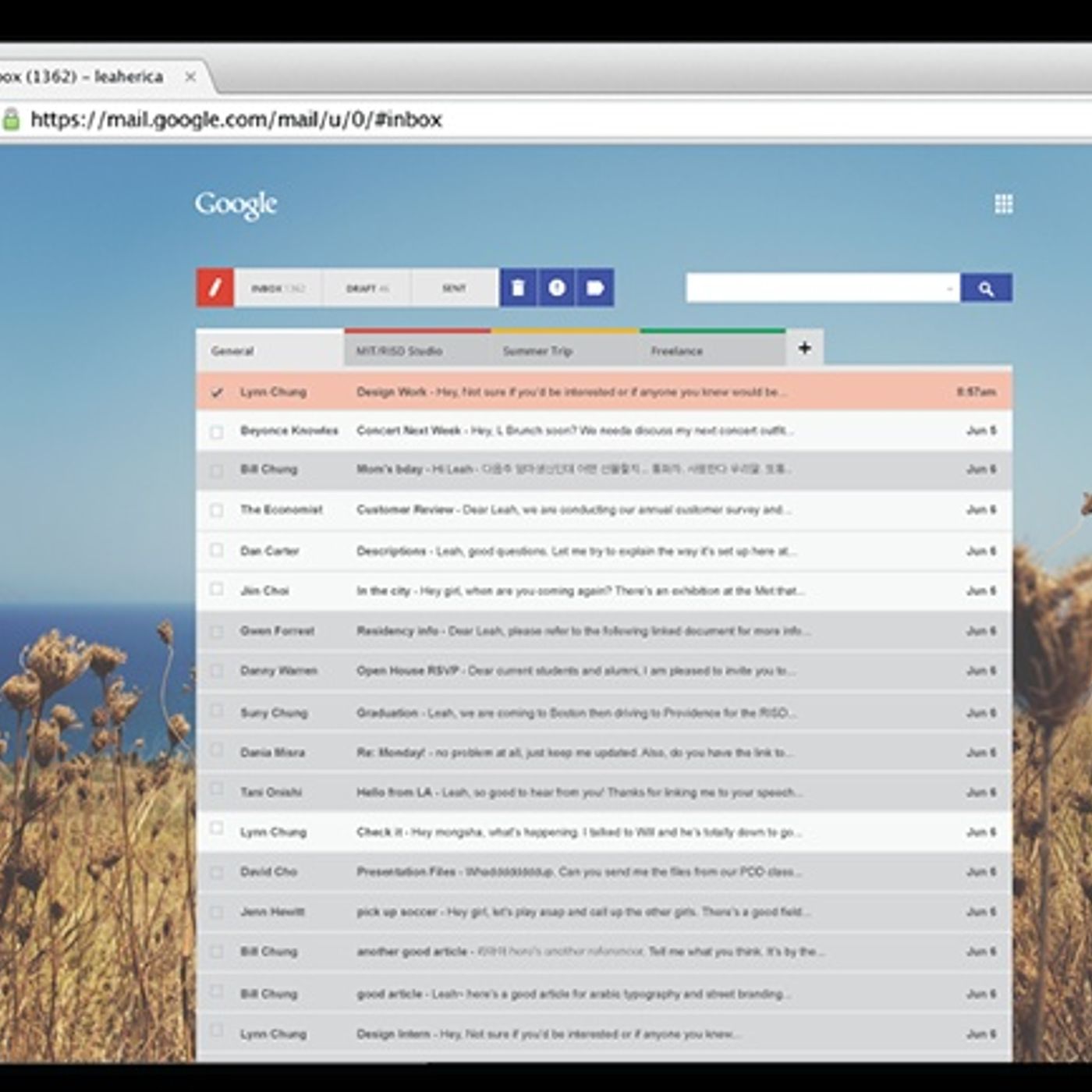Tick the Gwen Forrest email checkbox
The image size is (1092, 1092).
point(217,630)
